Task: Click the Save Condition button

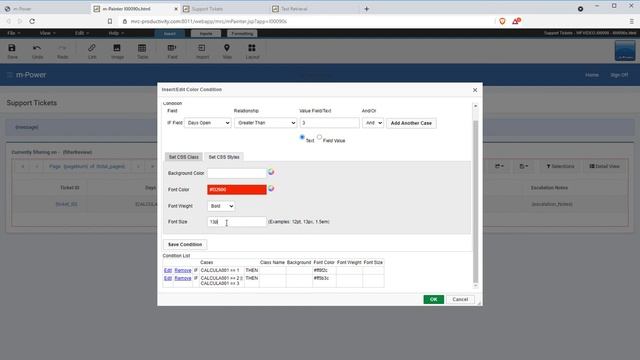Action: coord(185,244)
